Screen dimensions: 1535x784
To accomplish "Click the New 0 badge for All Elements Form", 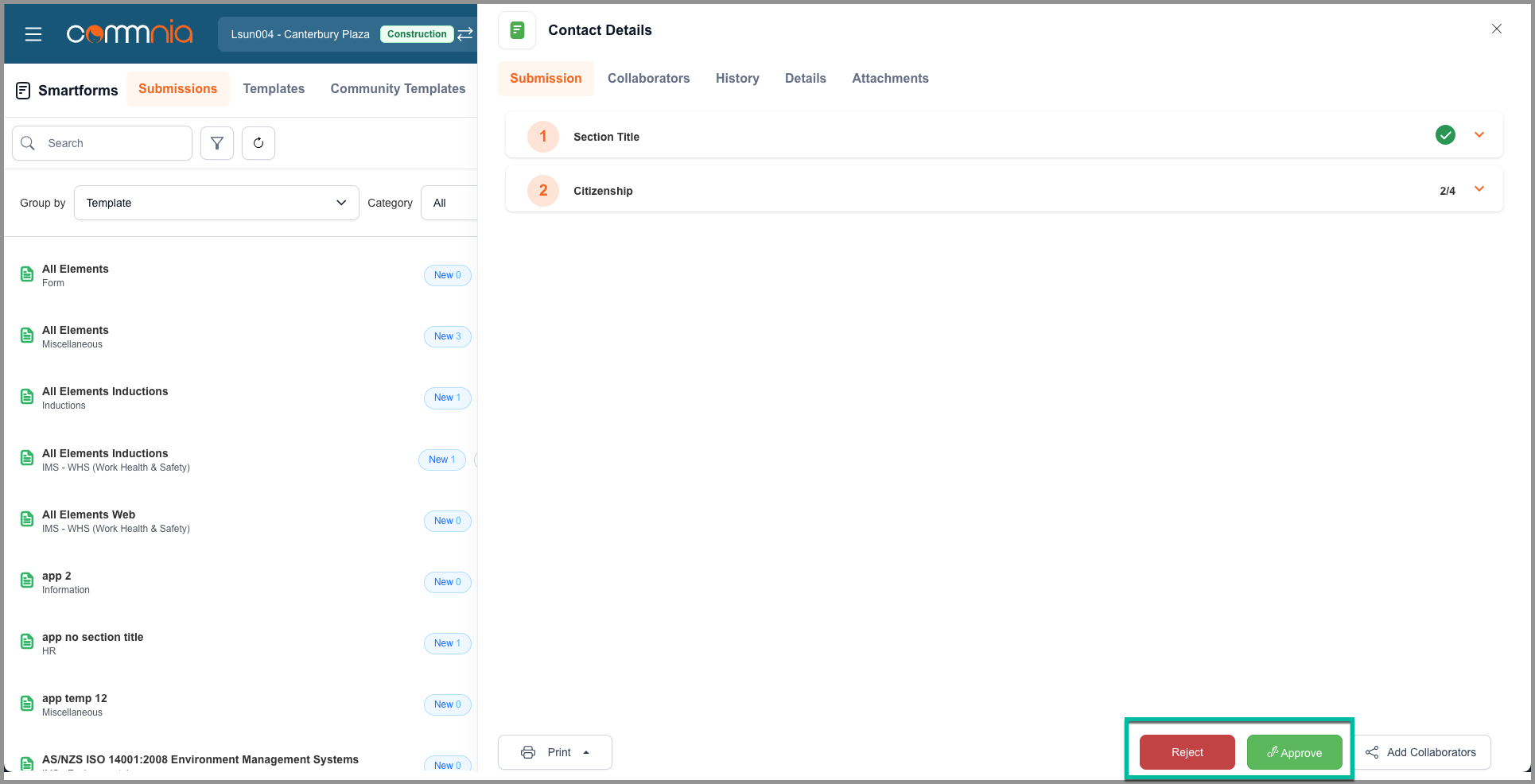I will (448, 275).
